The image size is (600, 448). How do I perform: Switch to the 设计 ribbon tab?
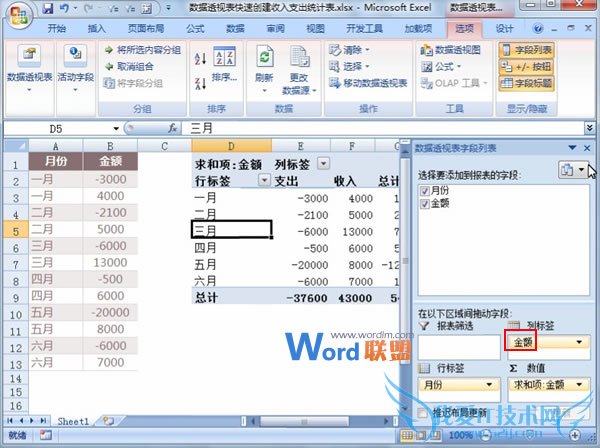coord(504,28)
